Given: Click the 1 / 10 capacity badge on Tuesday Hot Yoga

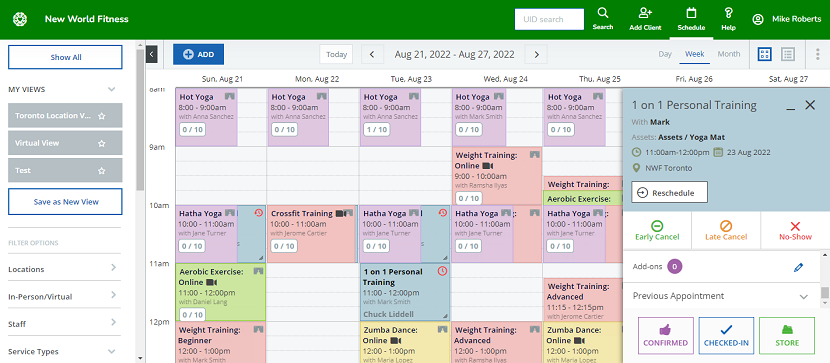Looking at the screenshot, I should (376, 130).
